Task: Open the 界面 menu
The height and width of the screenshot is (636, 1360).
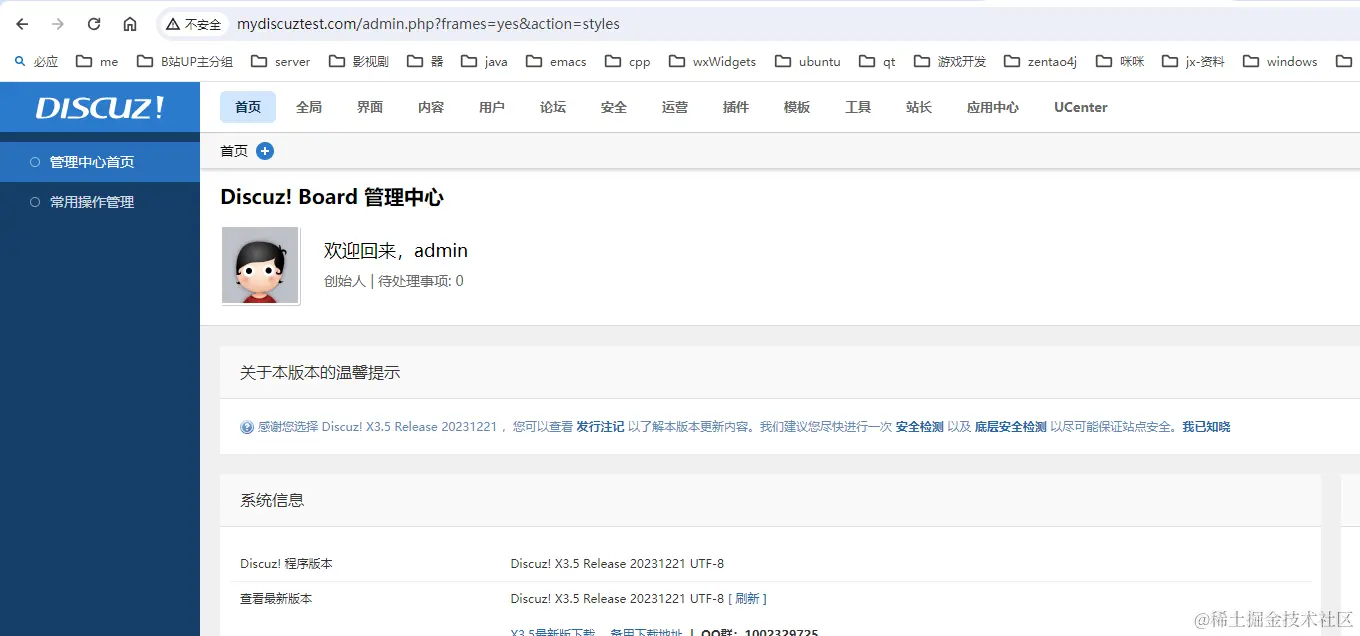Action: coord(370,107)
